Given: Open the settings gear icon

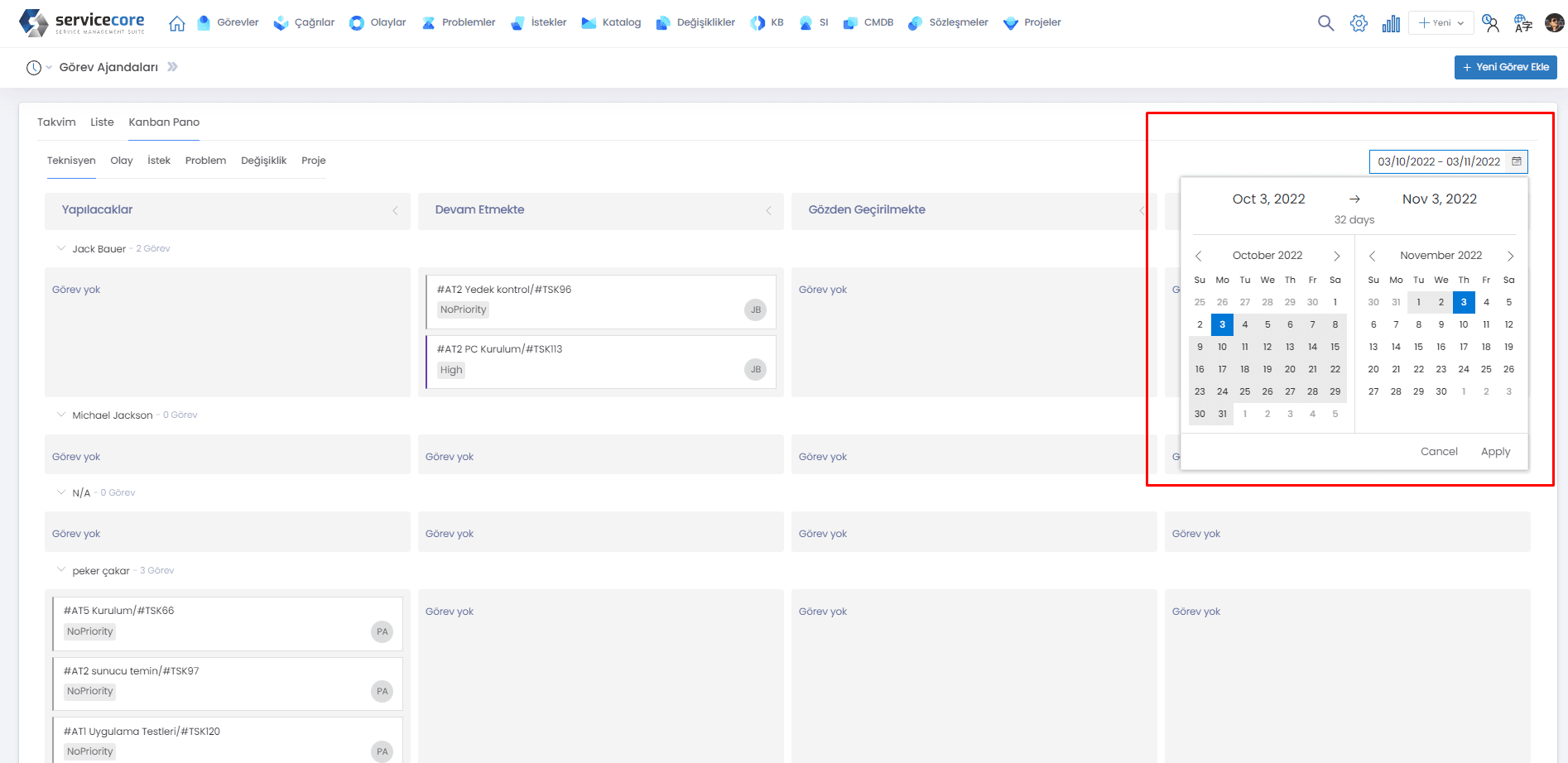Looking at the screenshot, I should [1359, 23].
